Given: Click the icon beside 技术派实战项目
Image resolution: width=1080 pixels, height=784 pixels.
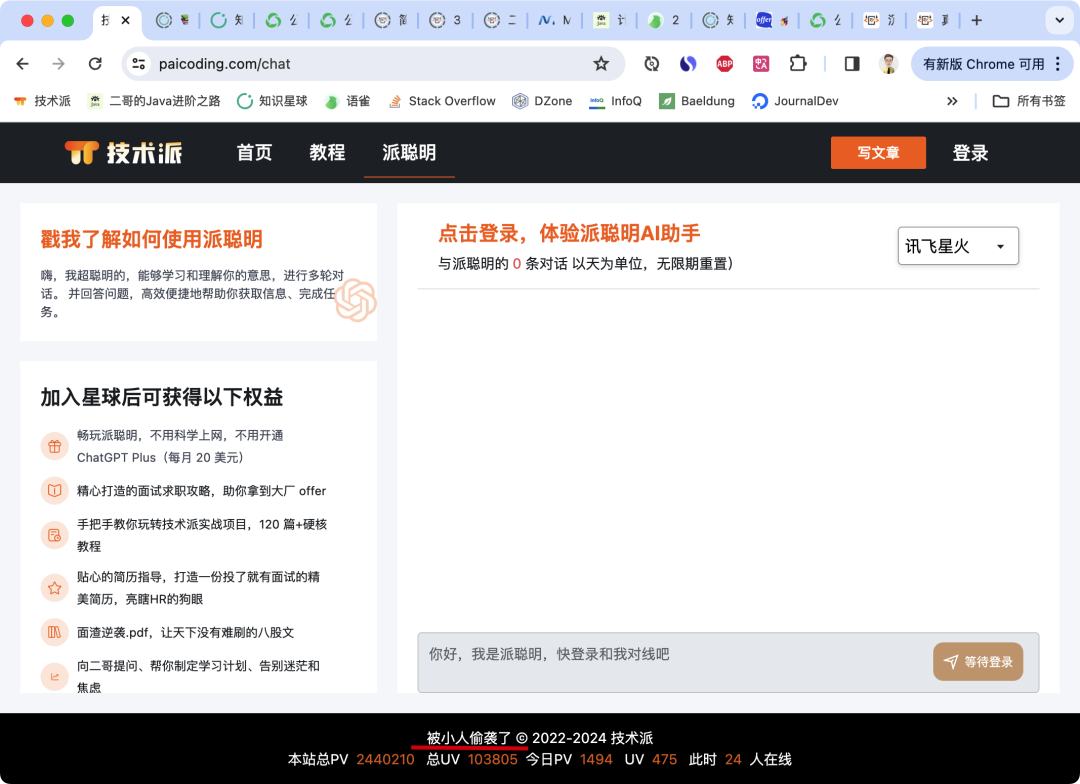Looking at the screenshot, I should [54, 535].
